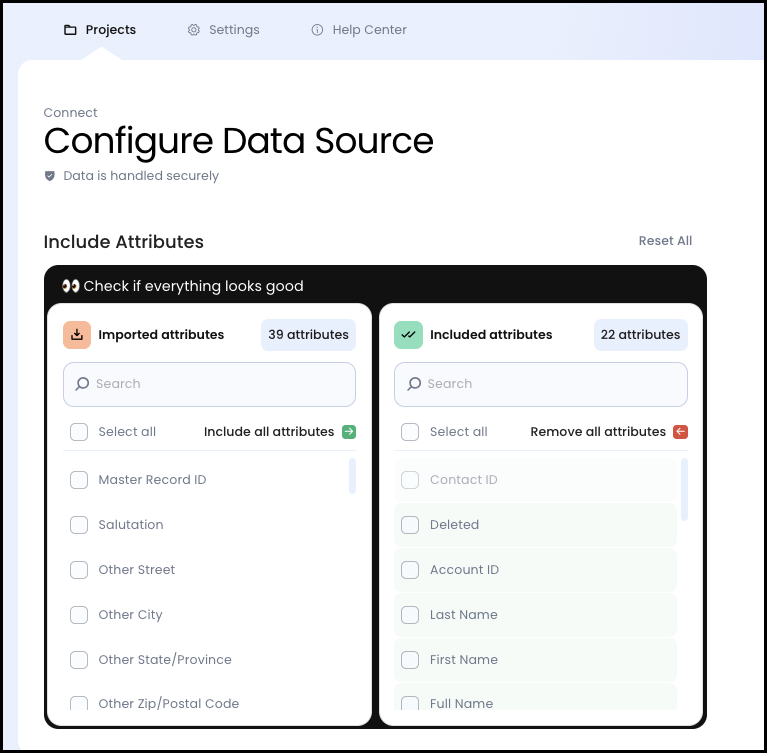Click the magnifier icon in Included attributes search

click(413, 384)
